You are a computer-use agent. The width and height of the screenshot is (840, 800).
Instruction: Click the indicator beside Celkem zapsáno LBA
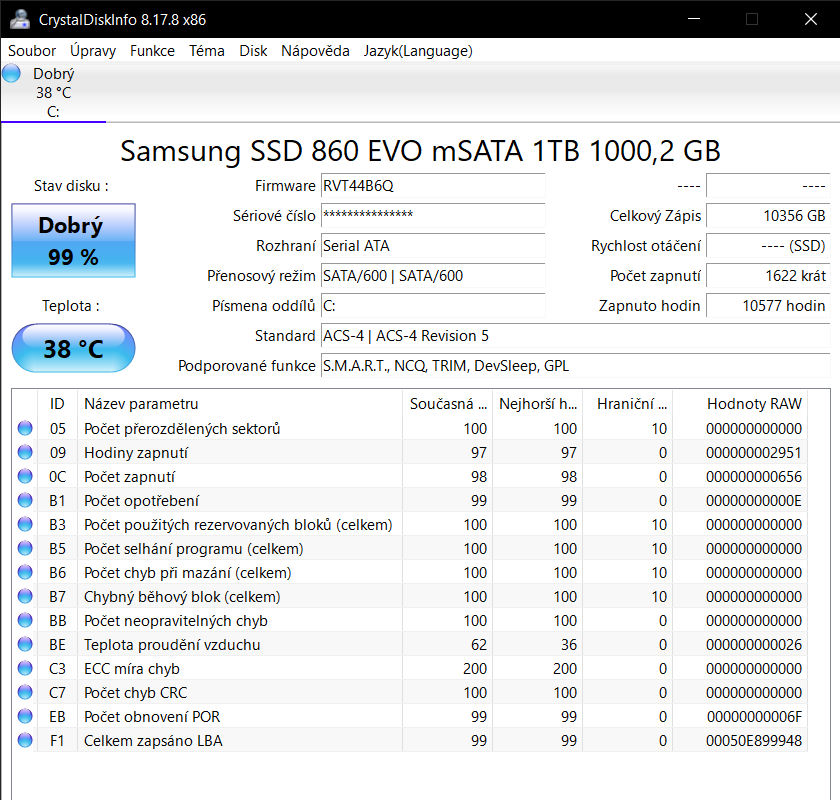(x=25, y=740)
